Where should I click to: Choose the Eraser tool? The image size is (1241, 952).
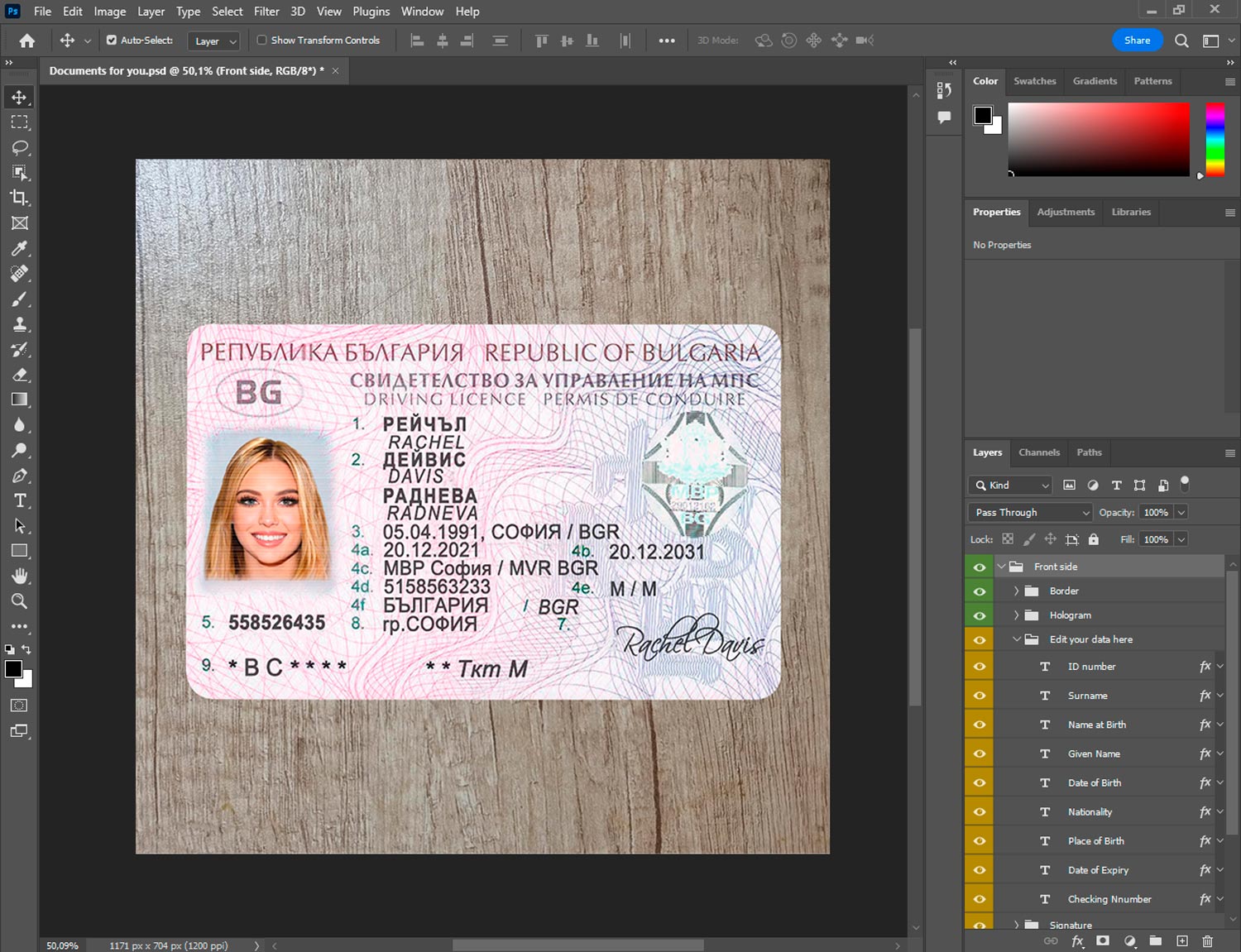(x=20, y=375)
